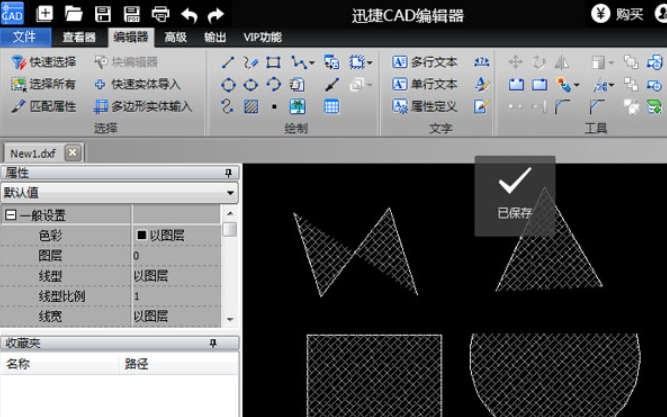Select the Point drawing tool

[274, 106]
